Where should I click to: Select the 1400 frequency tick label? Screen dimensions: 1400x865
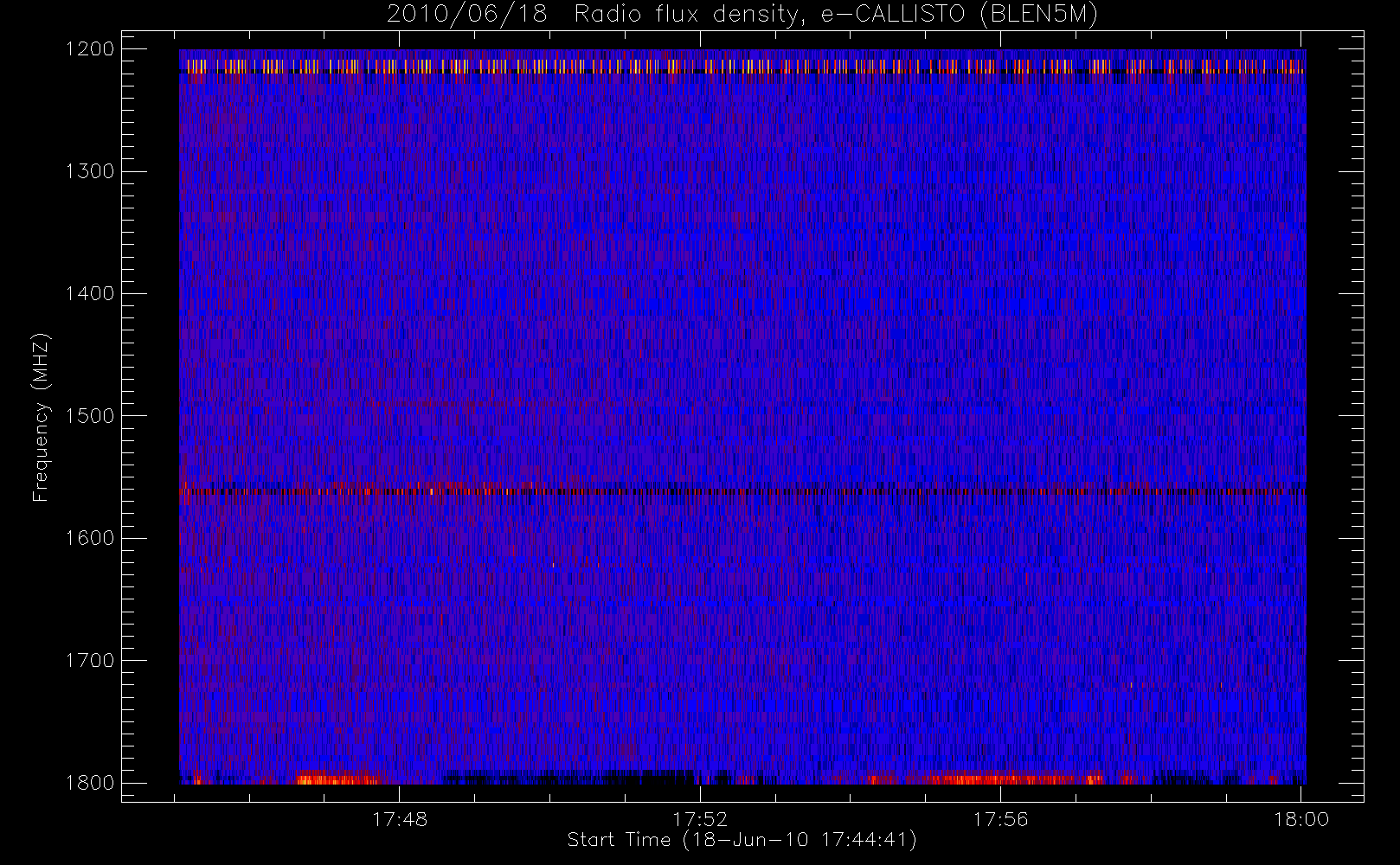point(90,294)
